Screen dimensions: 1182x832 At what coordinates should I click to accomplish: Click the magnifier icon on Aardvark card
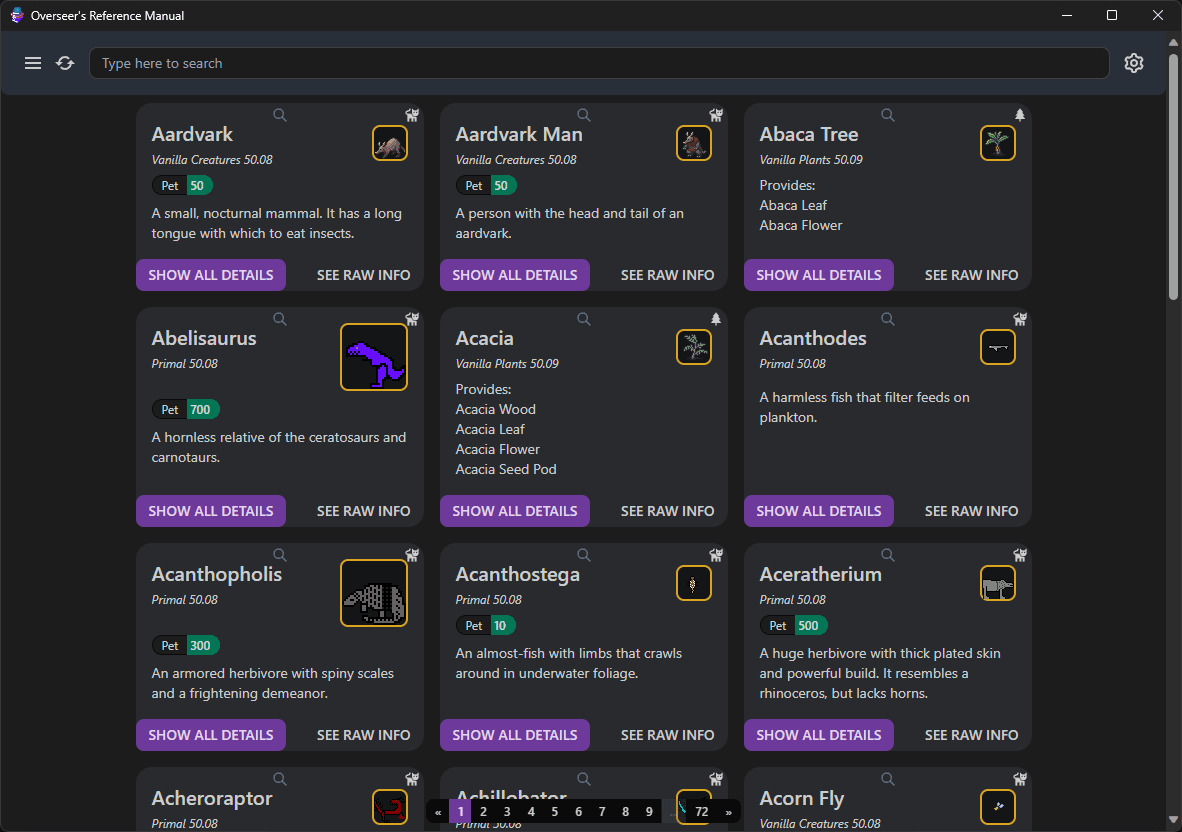tap(280, 115)
